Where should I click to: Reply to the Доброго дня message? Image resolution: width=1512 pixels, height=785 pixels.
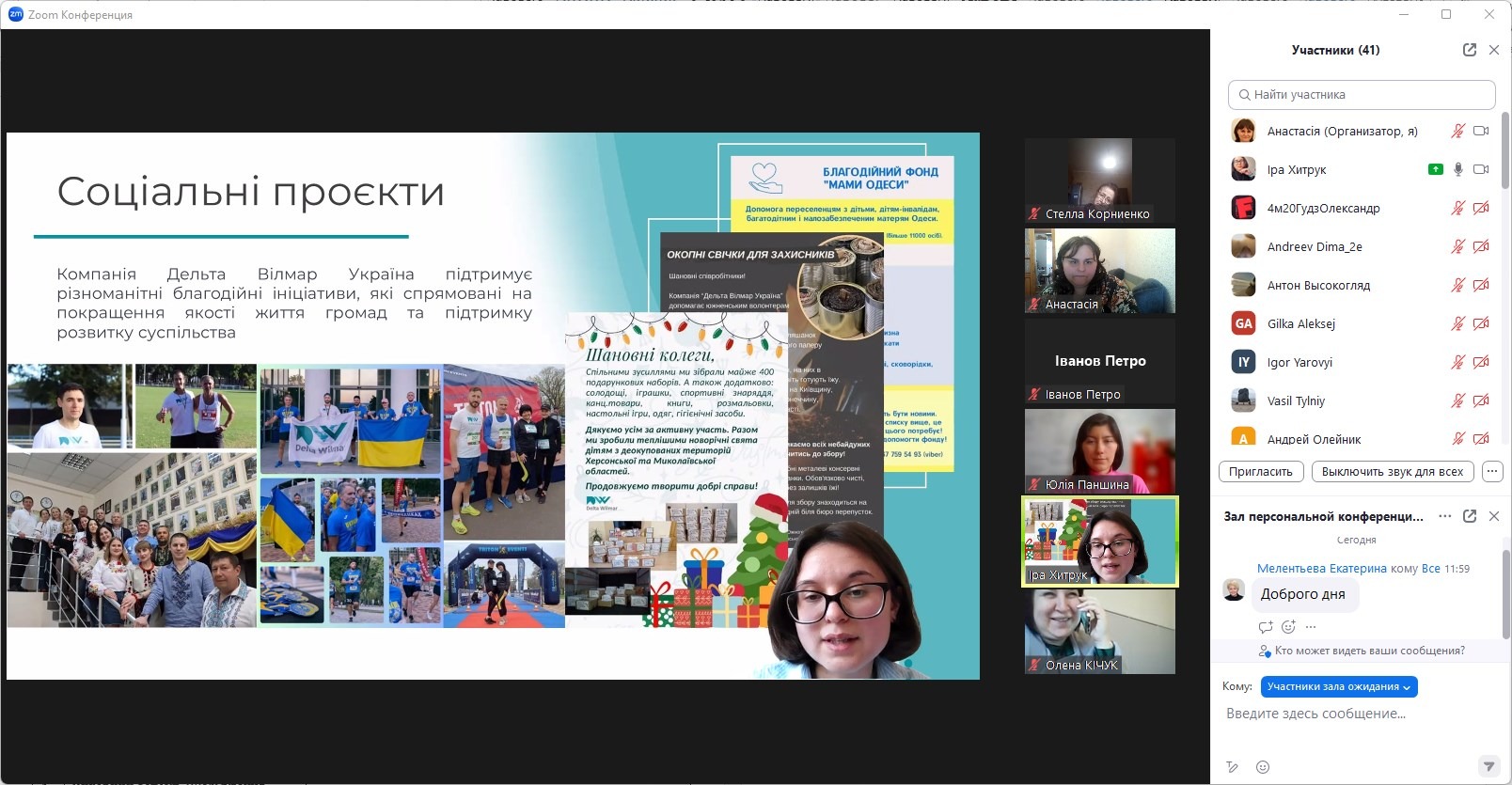click(1265, 627)
